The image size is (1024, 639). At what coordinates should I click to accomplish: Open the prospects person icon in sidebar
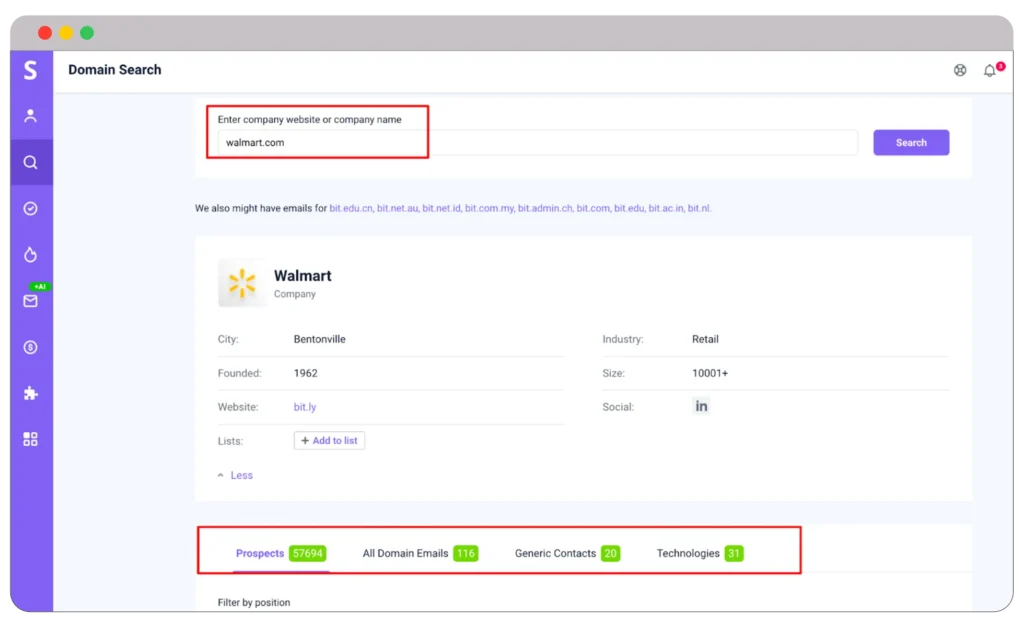(30, 115)
